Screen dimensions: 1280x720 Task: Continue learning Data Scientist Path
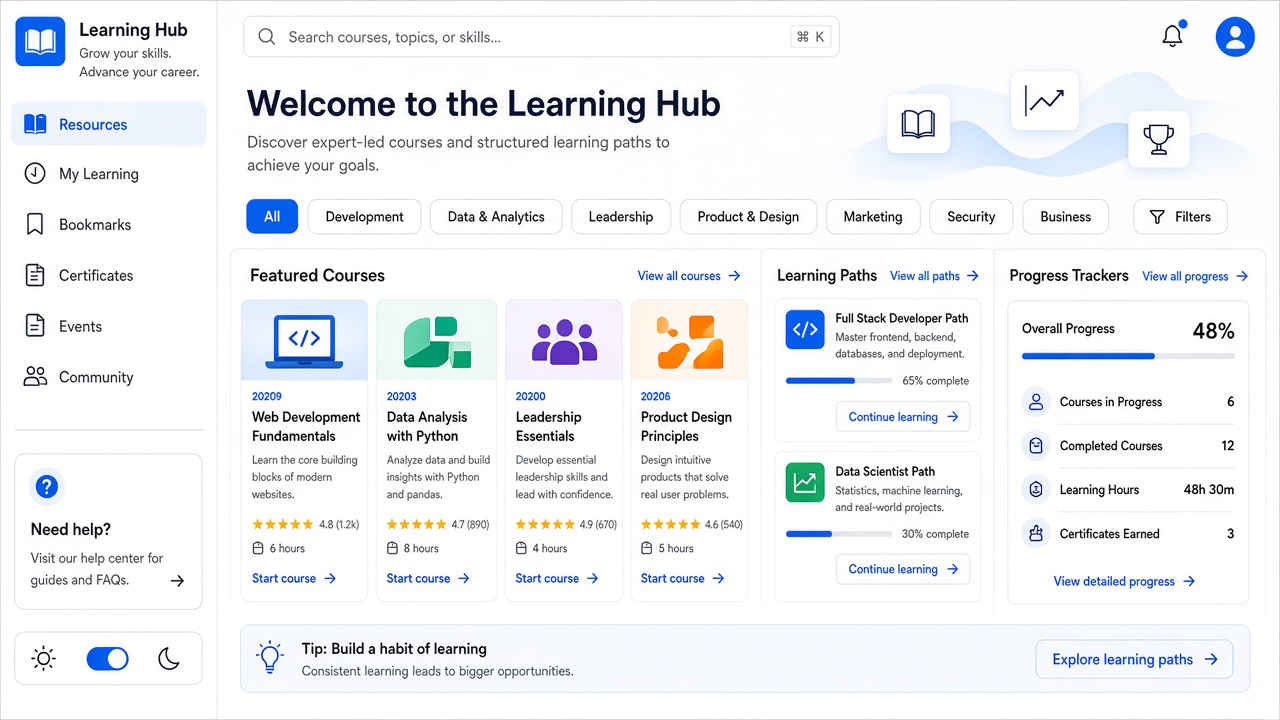pos(903,569)
